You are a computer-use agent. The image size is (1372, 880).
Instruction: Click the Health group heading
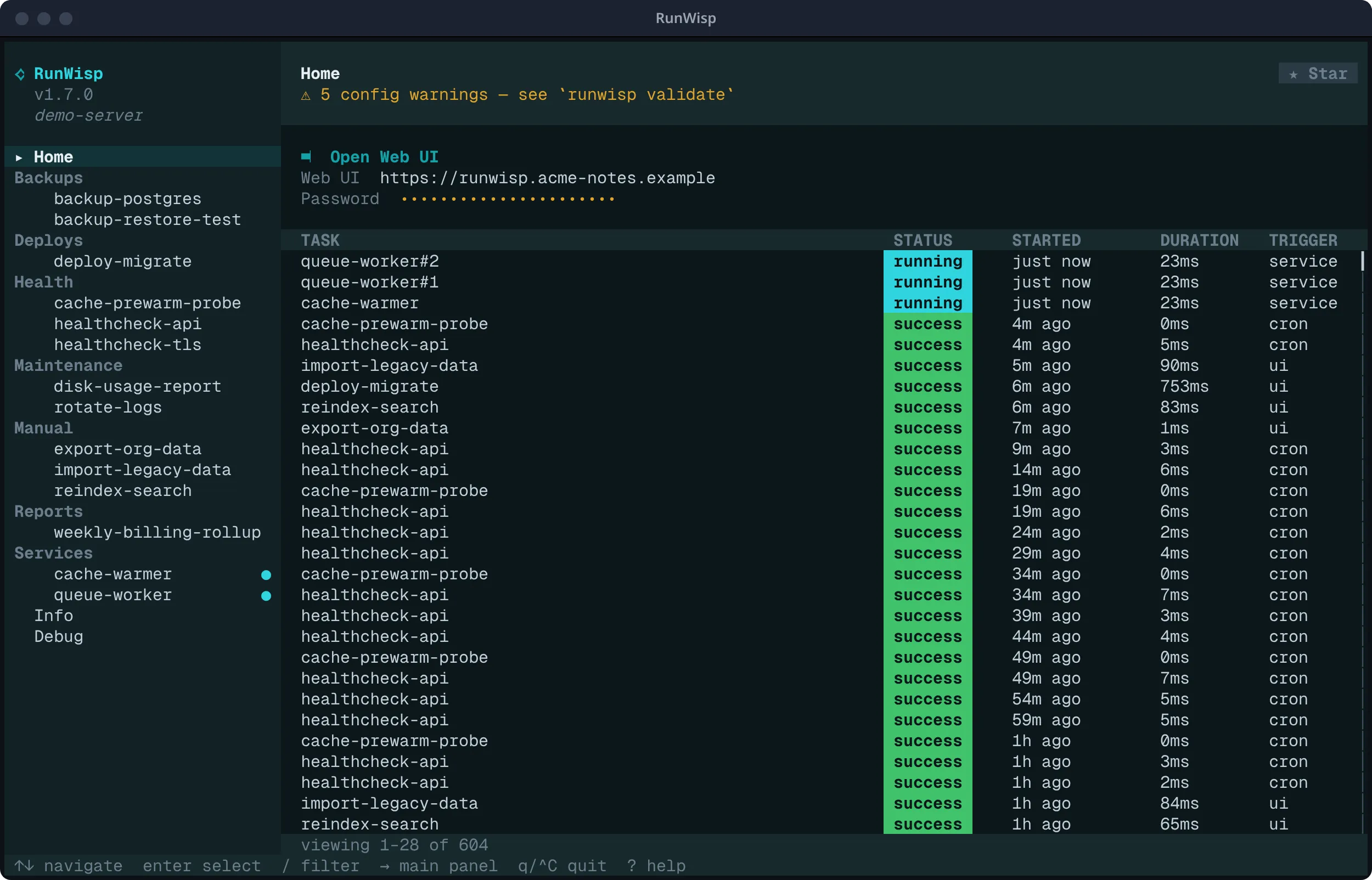44,283
